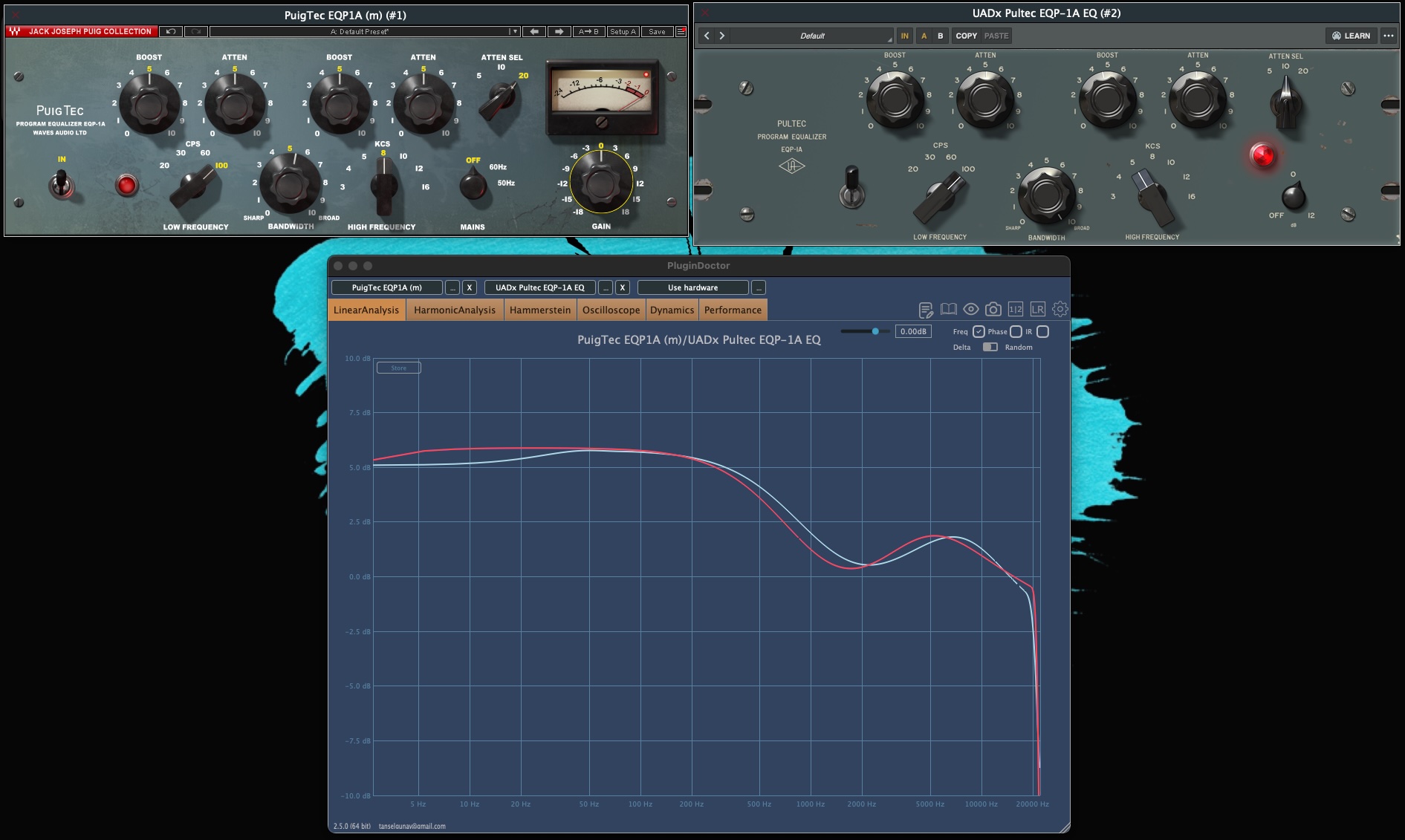
Task: Click the level slider handle in PluginDoctor
Action: pos(875,331)
